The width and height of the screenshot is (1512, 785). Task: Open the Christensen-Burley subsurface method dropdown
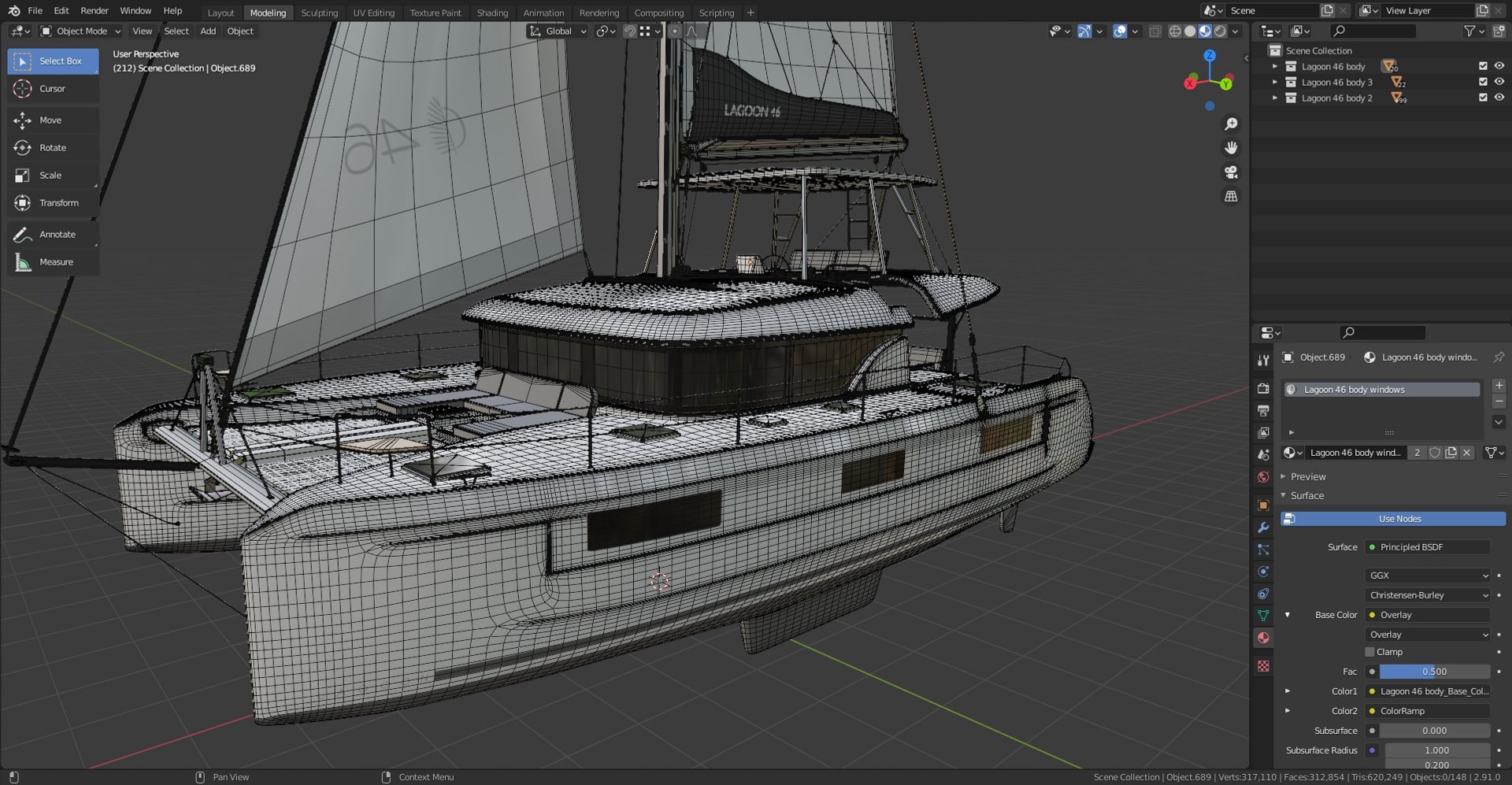1428,595
